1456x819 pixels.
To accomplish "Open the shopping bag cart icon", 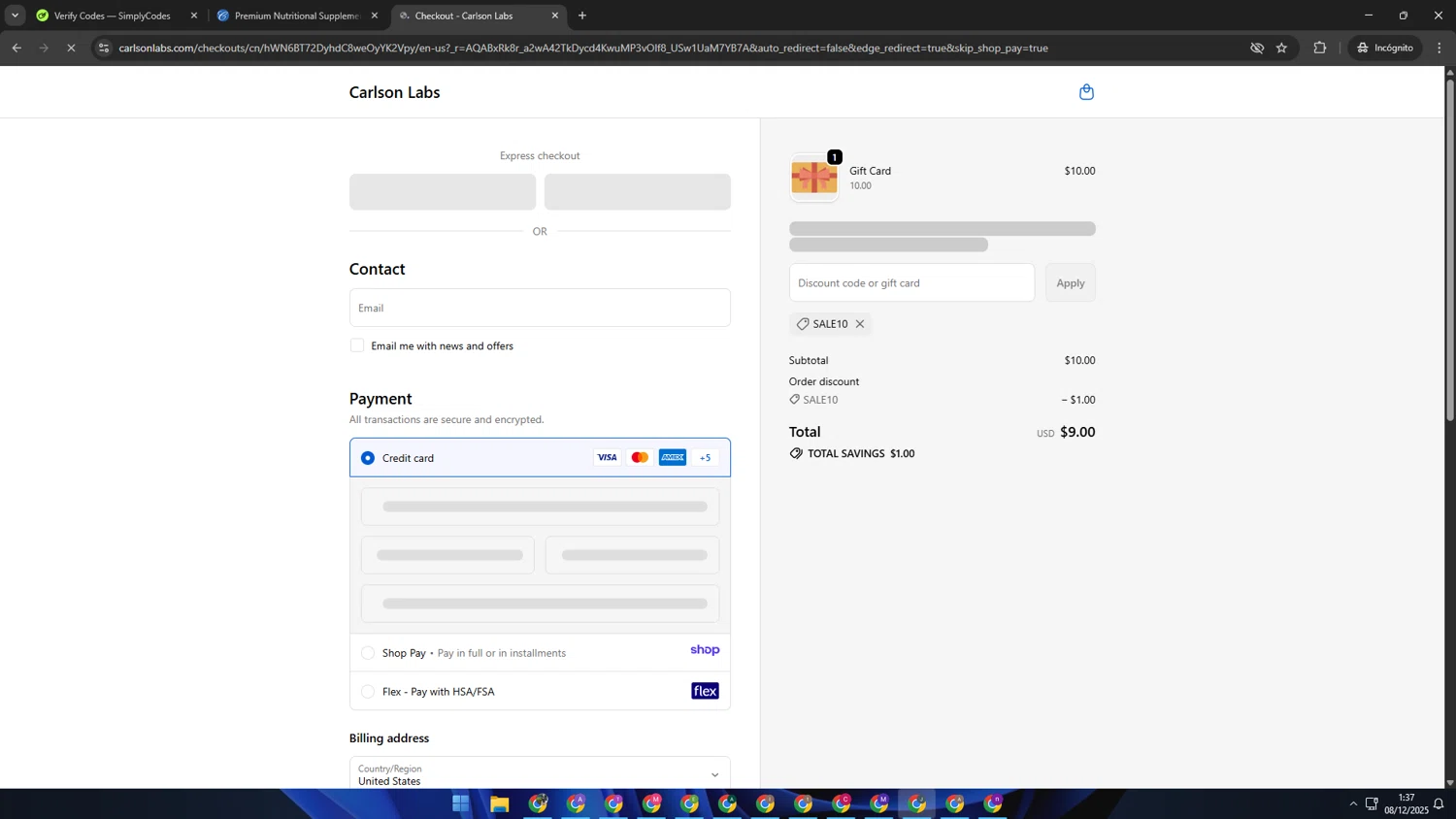I will click(x=1086, y=92).
